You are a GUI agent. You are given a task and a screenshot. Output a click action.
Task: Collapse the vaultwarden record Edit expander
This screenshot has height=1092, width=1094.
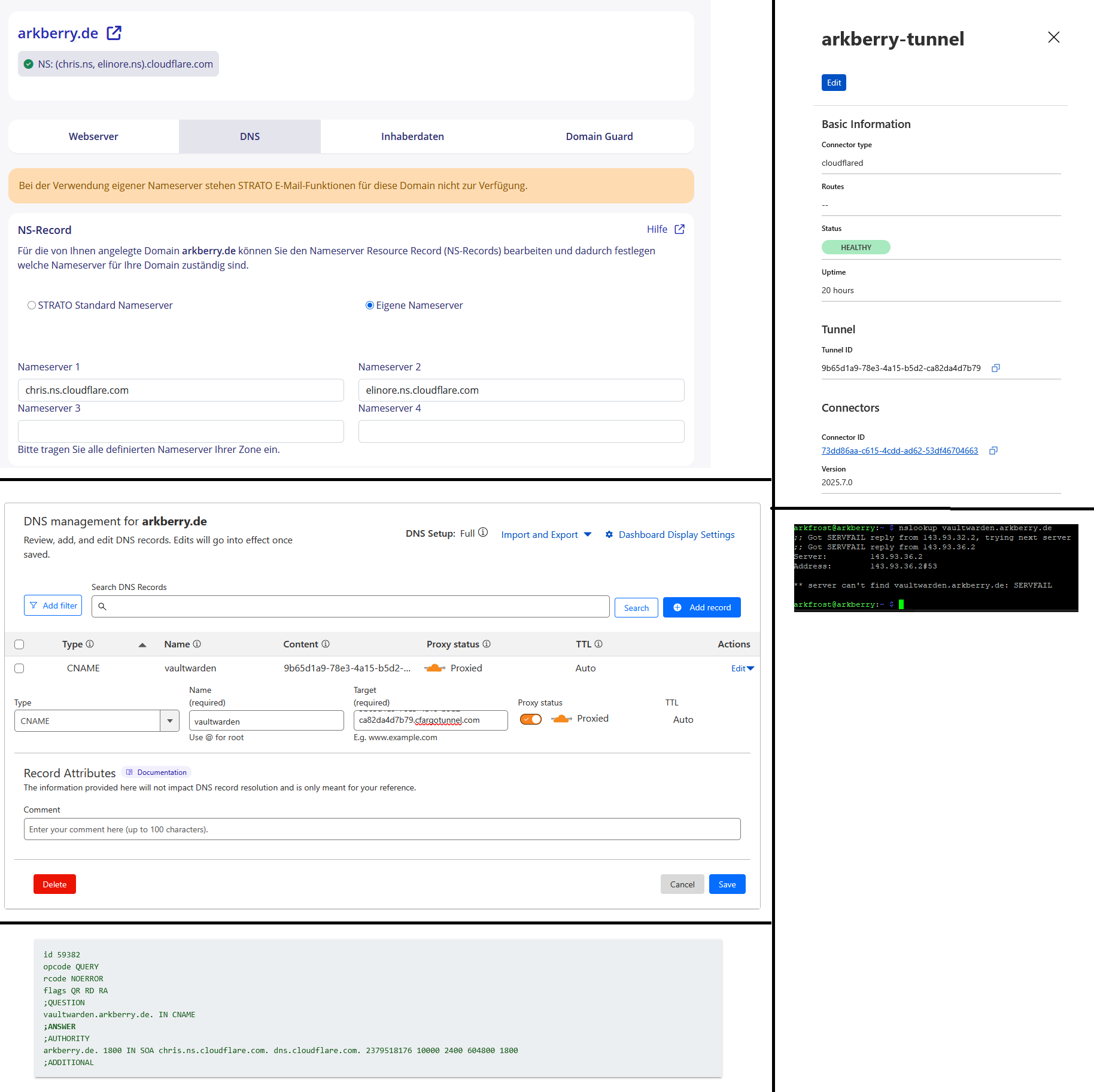[x=743, y=668]
